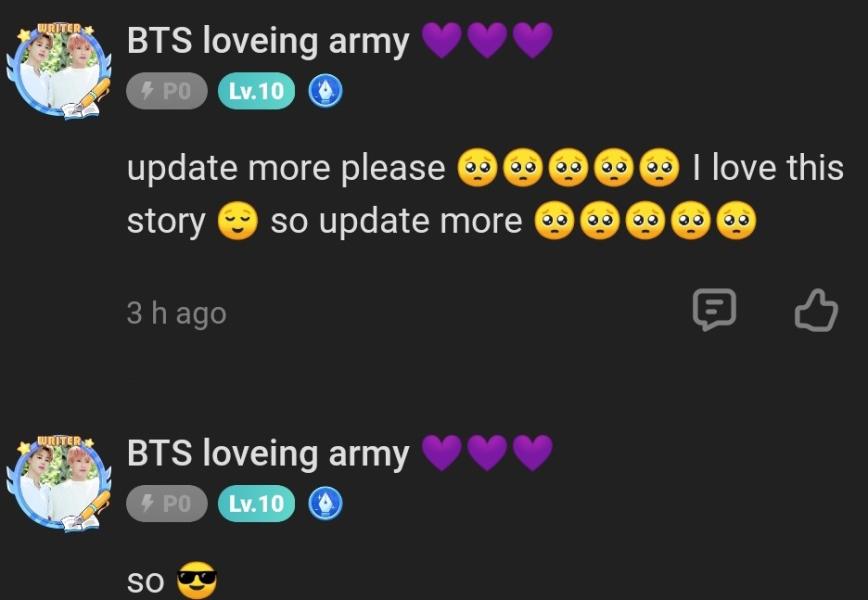The height and width of the screenshot is (600, 868).
Task: Tap the second P0 power badge
Action: pos(167,503)
